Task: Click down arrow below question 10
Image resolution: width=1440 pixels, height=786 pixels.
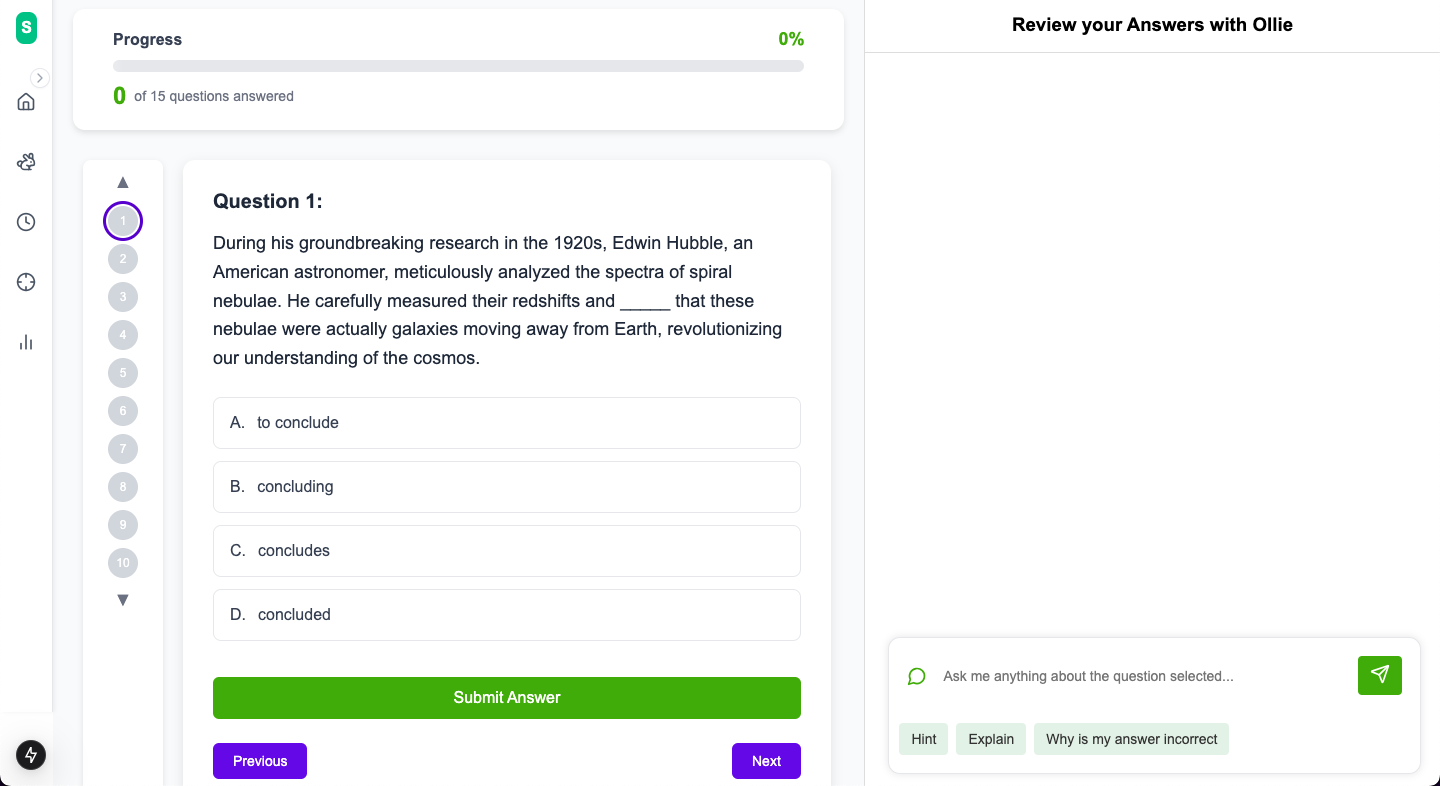Action: 123,600
